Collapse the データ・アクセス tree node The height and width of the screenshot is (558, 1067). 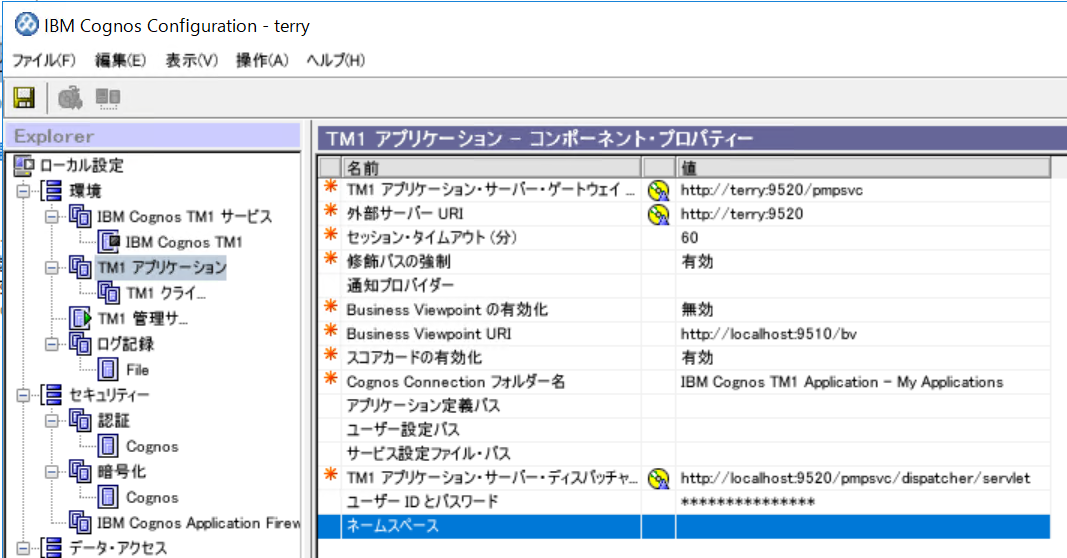23,548
